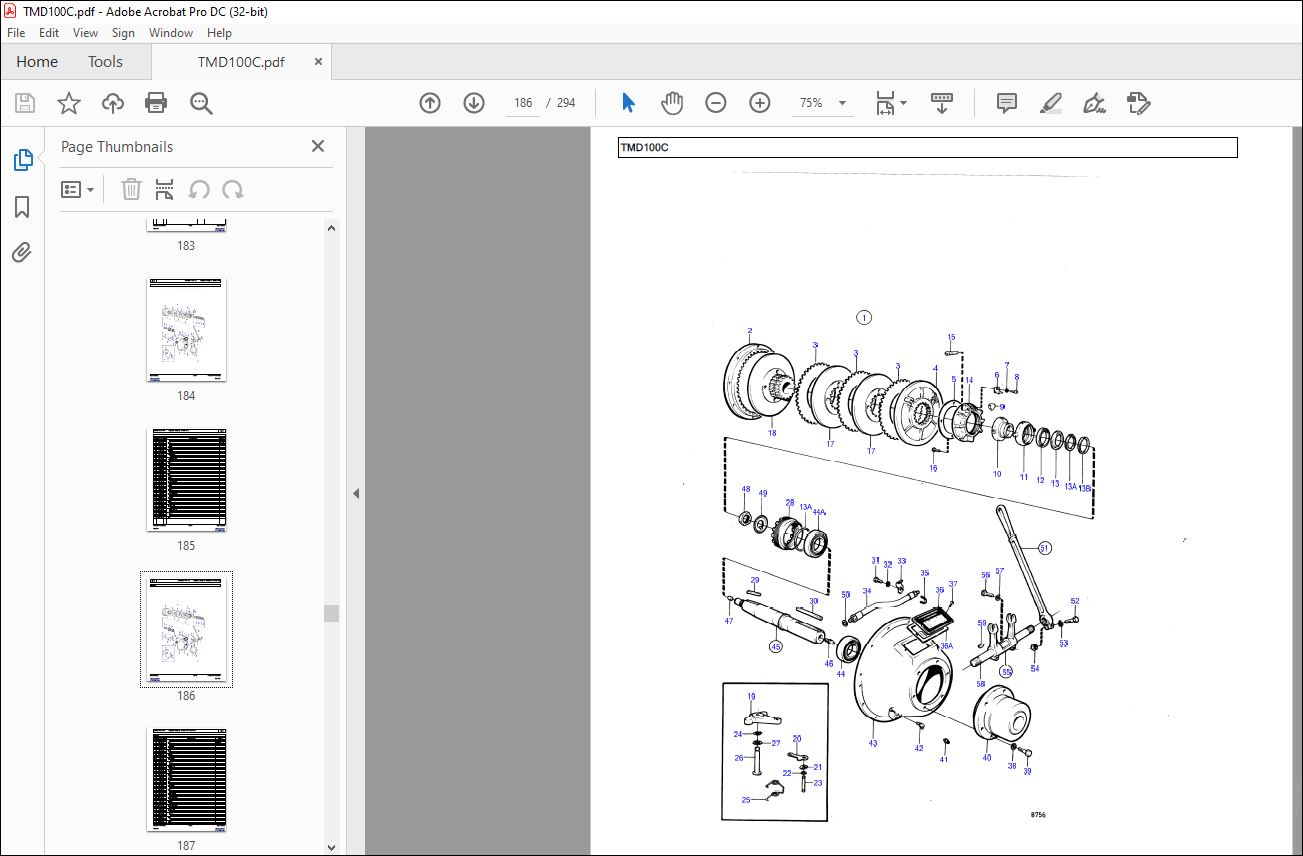
Task: Click the insert page break icon in thumbnails
Action: 165,189
